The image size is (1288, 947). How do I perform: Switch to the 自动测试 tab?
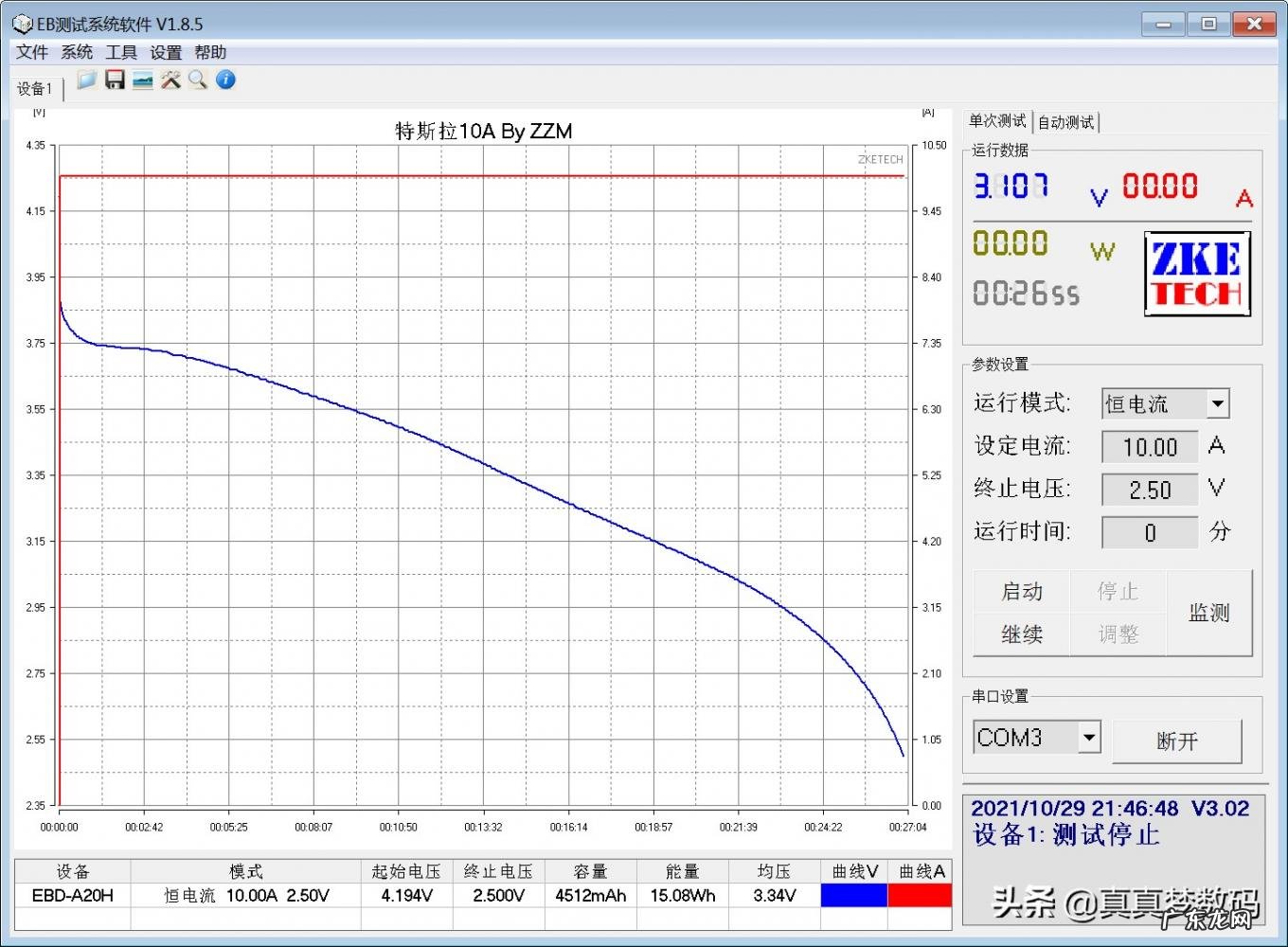[x=1065, y=122]
